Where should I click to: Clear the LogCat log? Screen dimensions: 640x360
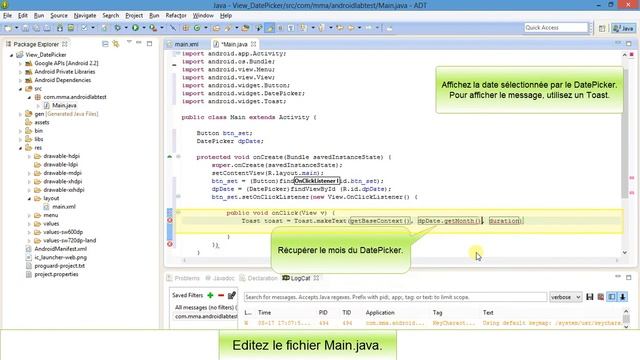[x=600, y=297]
